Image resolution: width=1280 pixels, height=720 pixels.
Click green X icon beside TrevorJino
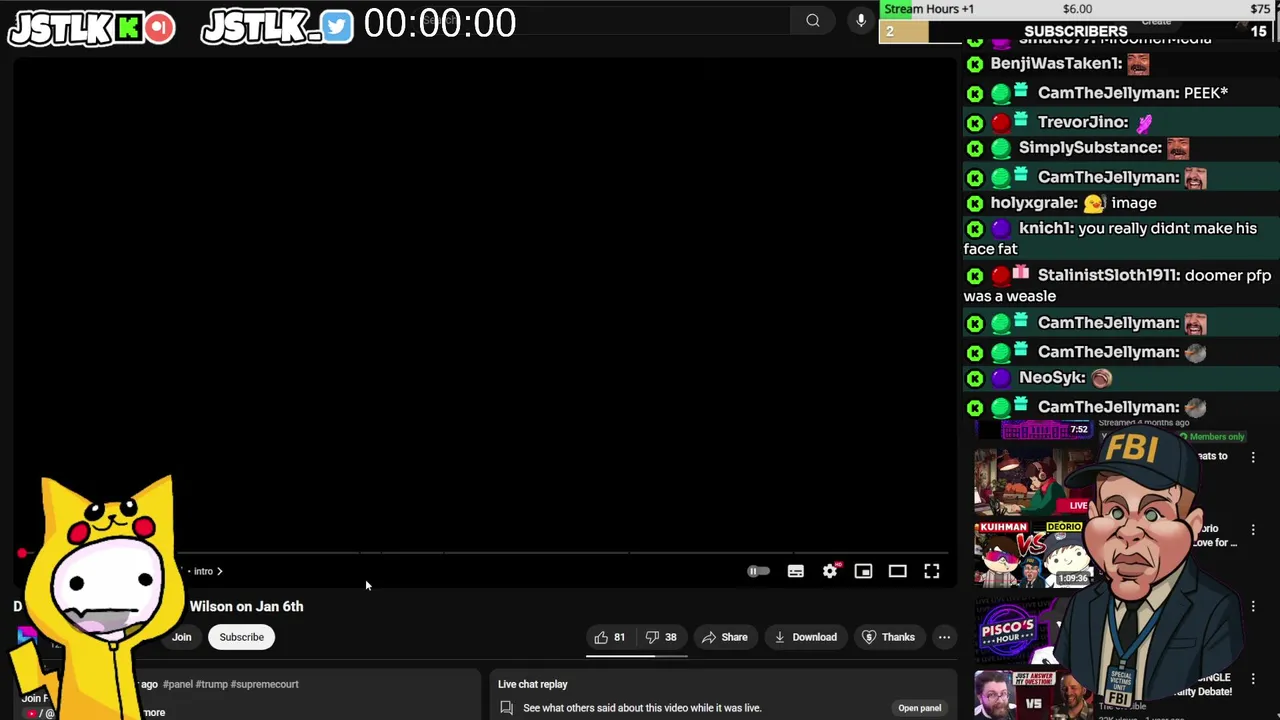coord(975,123)
